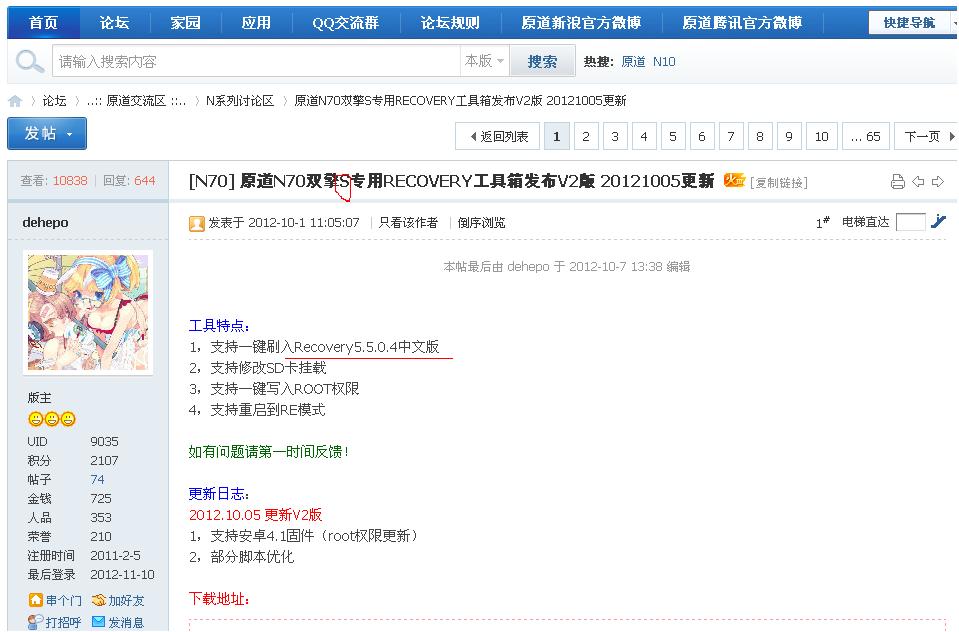Jump to page 5 of the thread
The height and width of the screenshot is (632, 959).
point(673,136)
